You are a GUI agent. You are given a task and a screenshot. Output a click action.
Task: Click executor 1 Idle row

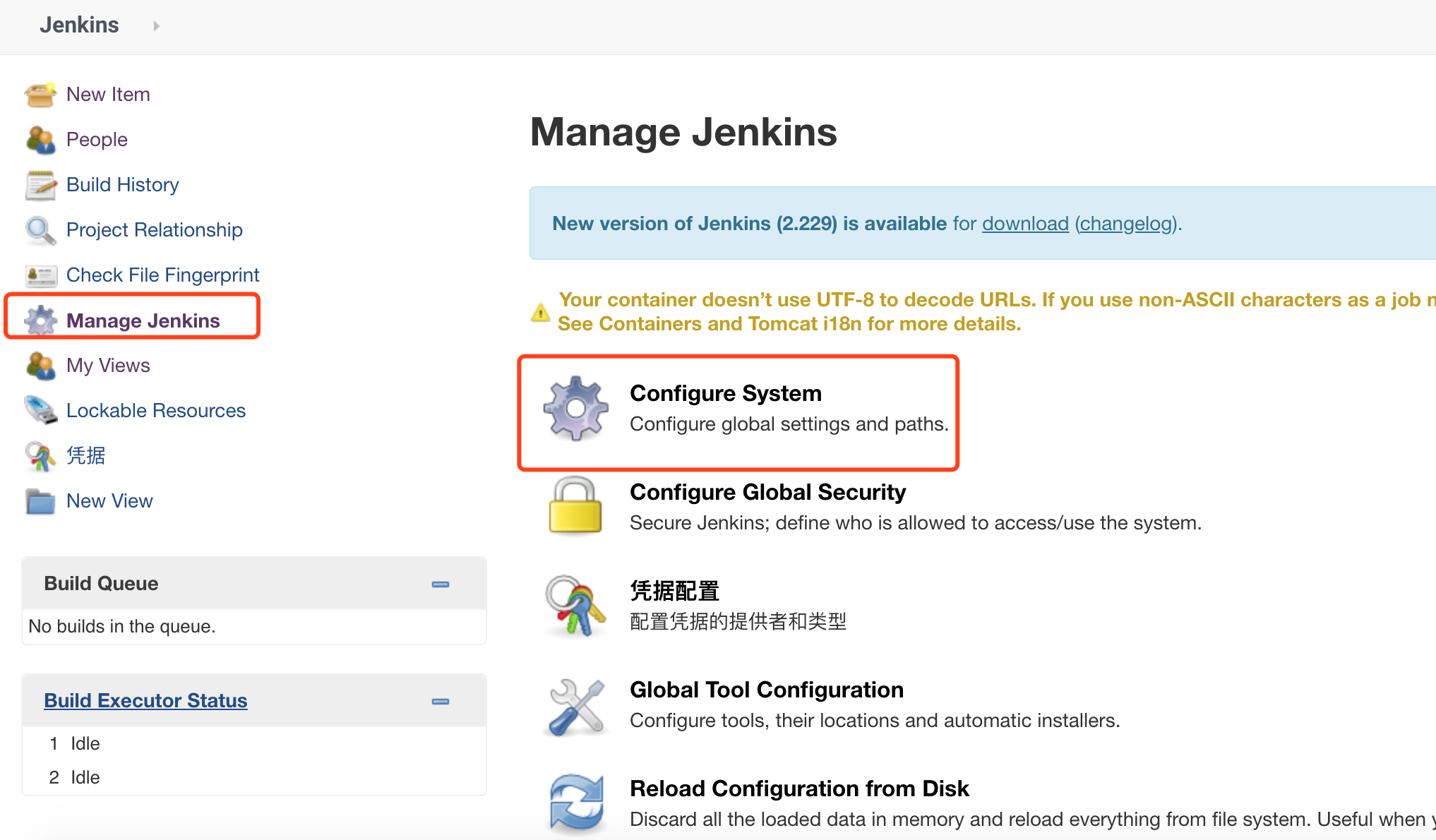pos(254,744)
